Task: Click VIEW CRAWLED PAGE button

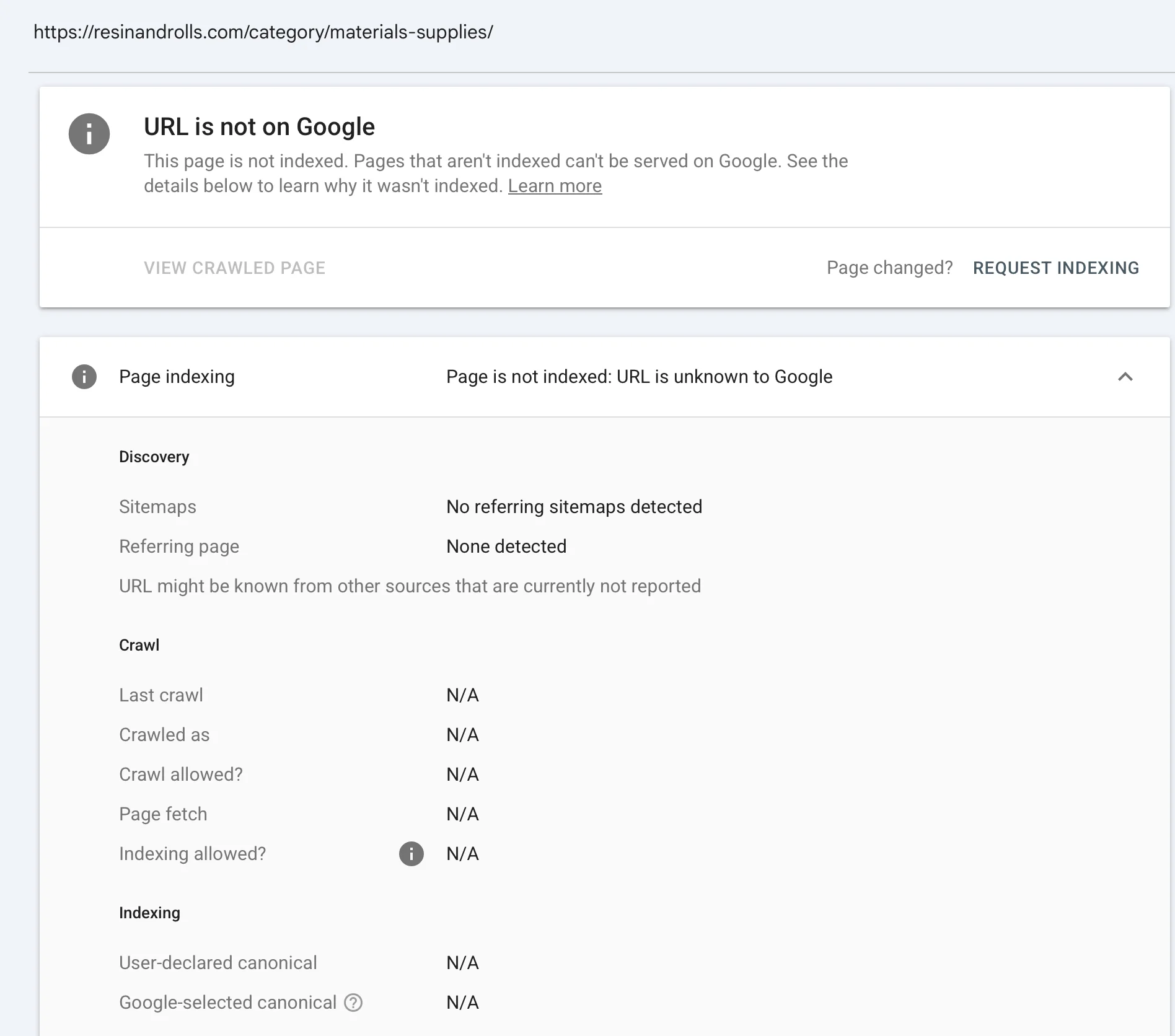Action: [235, 268]
